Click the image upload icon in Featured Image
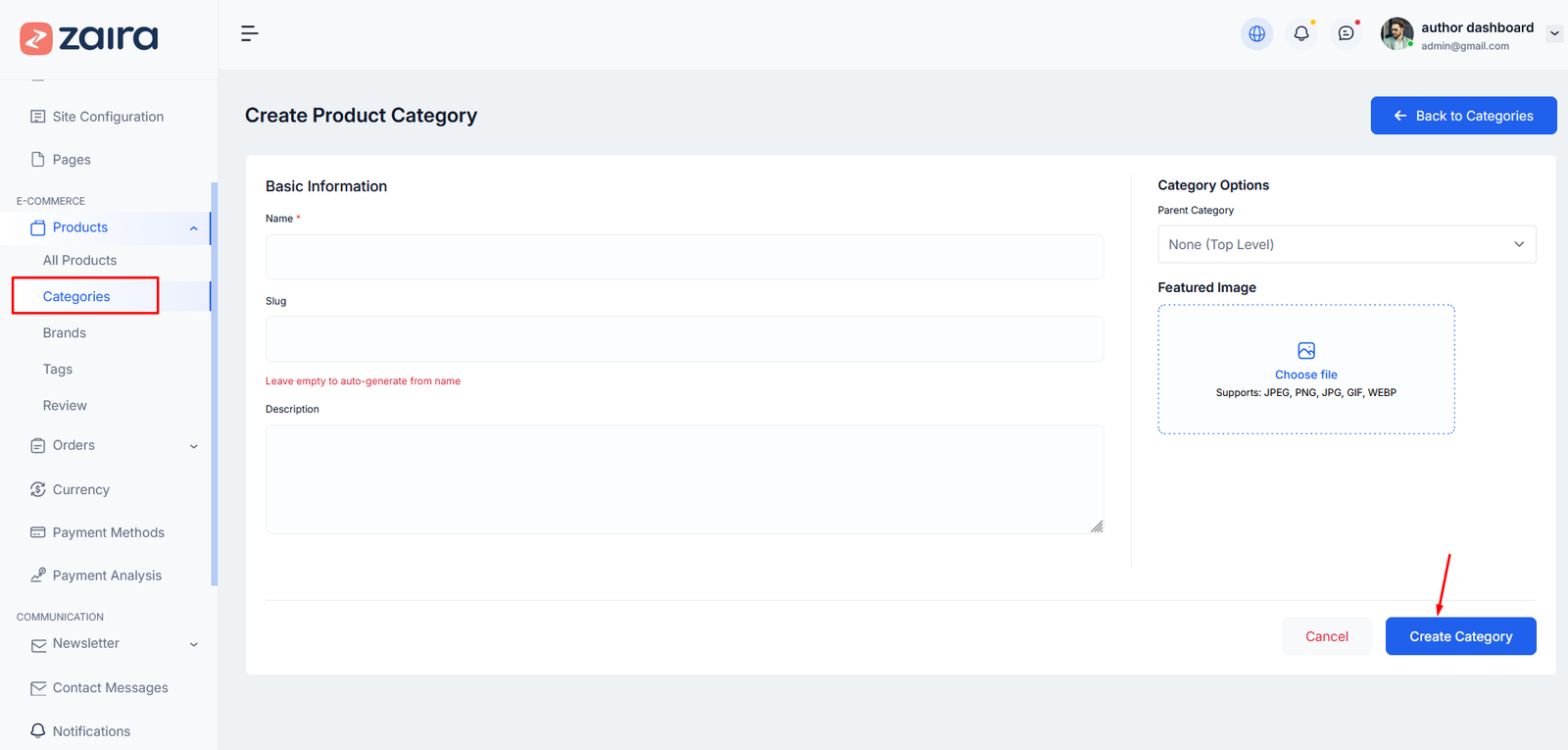Image resolution: width=1568 pixels, height=750 pixels. tap(1306, 351)
